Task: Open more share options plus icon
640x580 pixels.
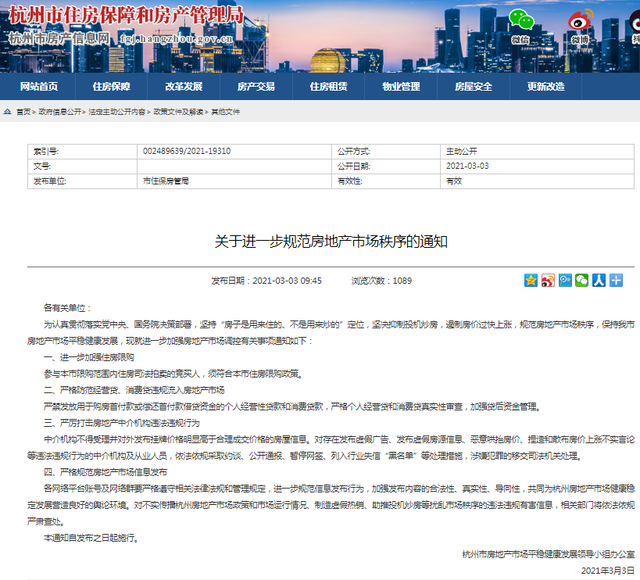Action: 616,281
